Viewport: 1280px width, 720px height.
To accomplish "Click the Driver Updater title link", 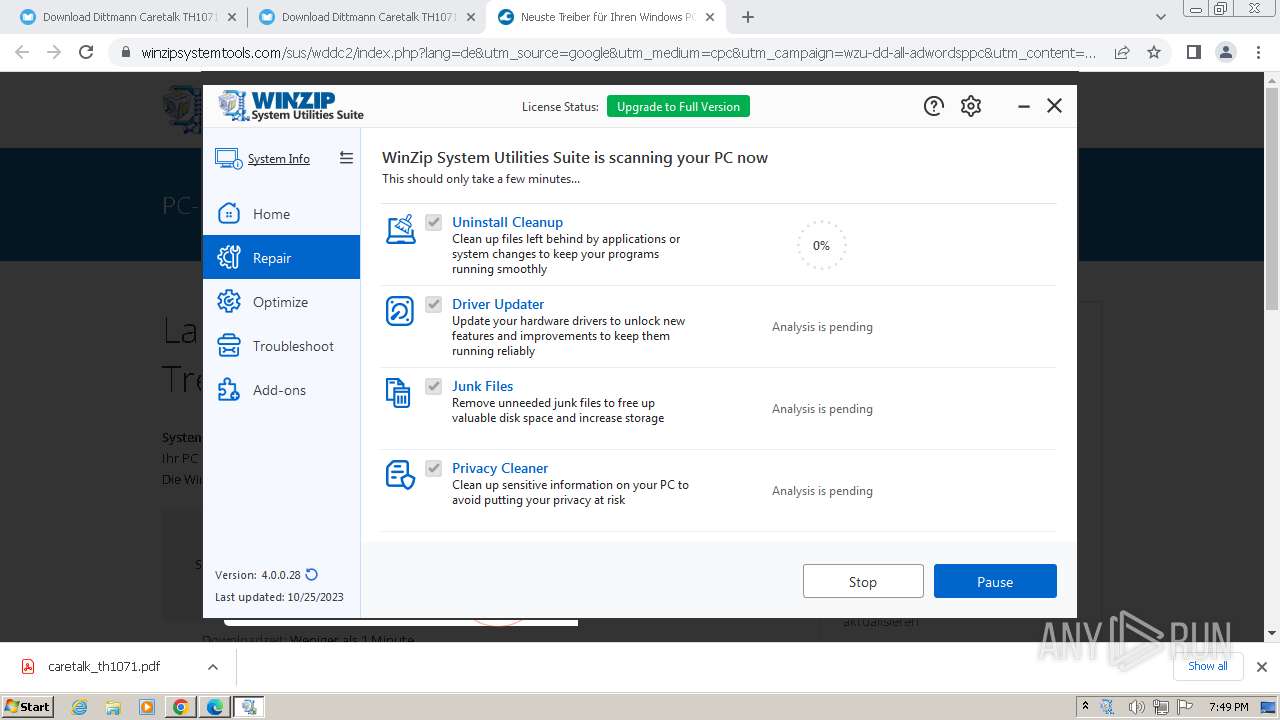I will click(x=498, y=304).
